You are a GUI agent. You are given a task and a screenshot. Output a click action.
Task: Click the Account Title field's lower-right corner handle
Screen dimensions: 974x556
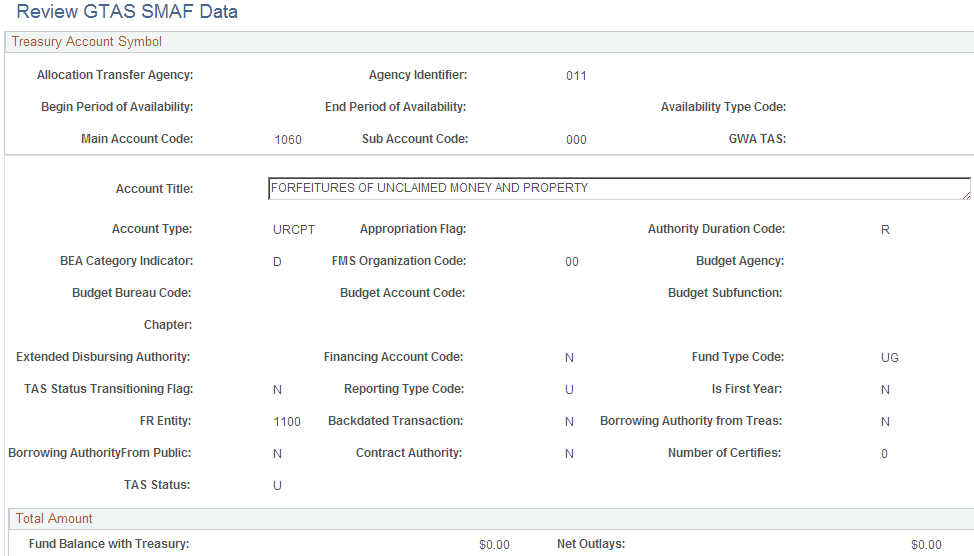[966, 195]
